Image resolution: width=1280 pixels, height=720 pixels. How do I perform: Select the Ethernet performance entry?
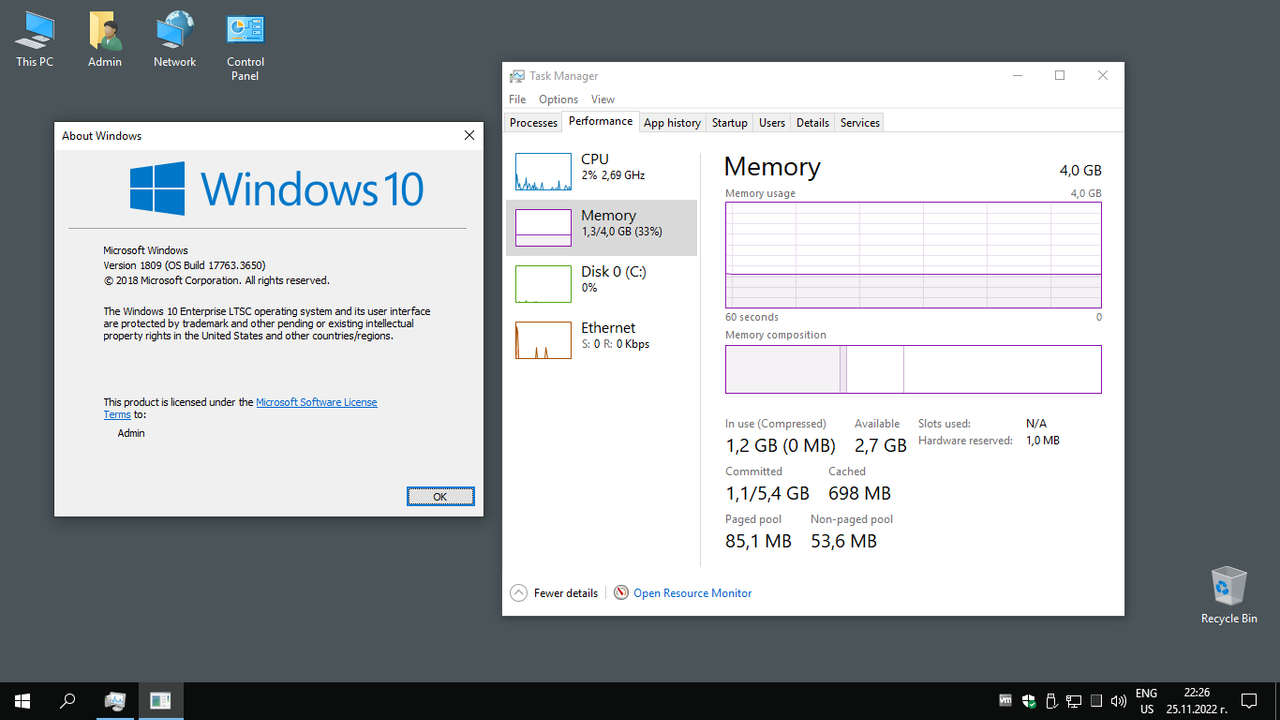tap(601, 340)
